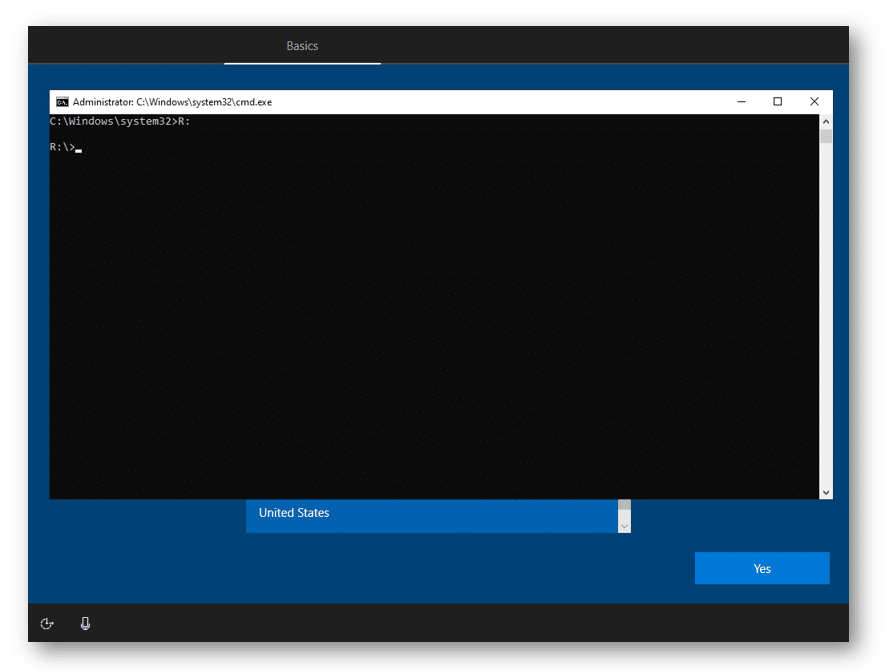Click the console scrollbar up arrow
This screenshot has width=885, height=671.
826,121
